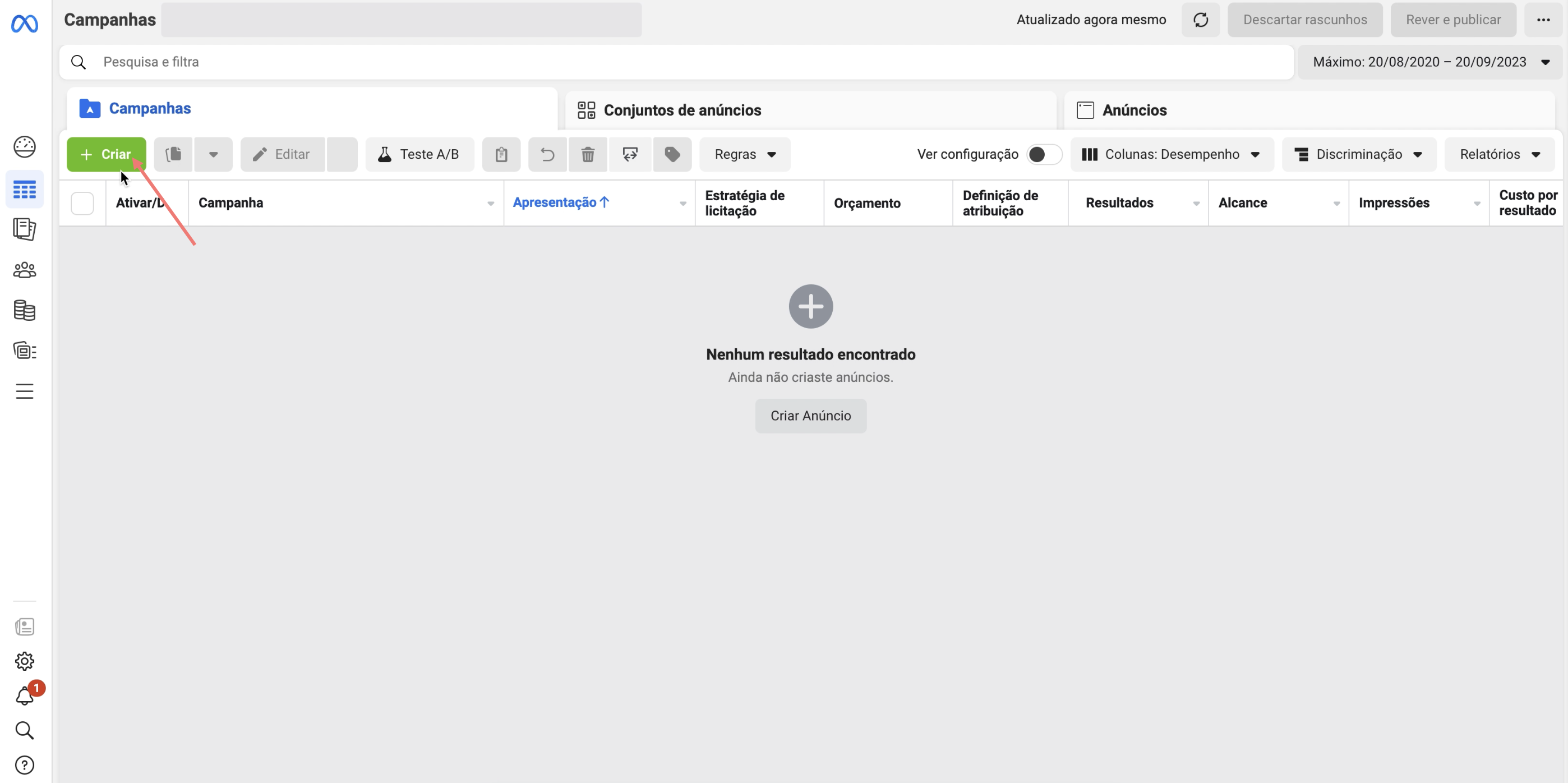Viewport: 1568px width, 783px height.
Task: Click the Criar Anúncio button
Action: click(810, 416)
